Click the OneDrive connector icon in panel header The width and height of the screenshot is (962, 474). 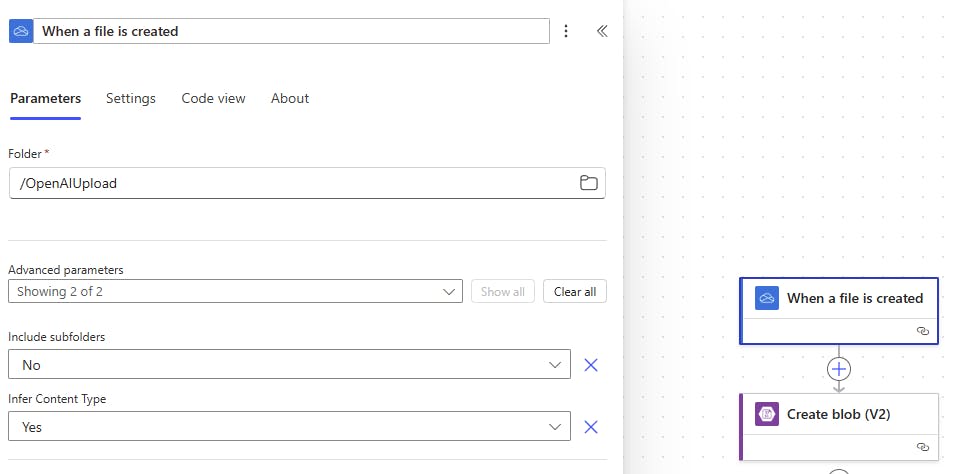click(x=20, y=31)
